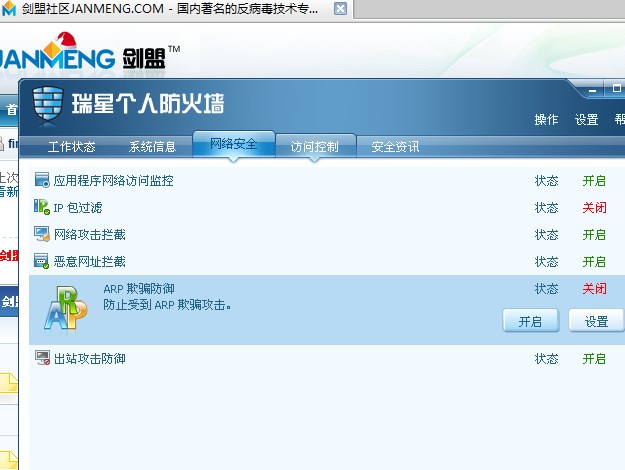Click 开启 status of 网络攻击拦截
625x470 pixels.
coord(594,234)
